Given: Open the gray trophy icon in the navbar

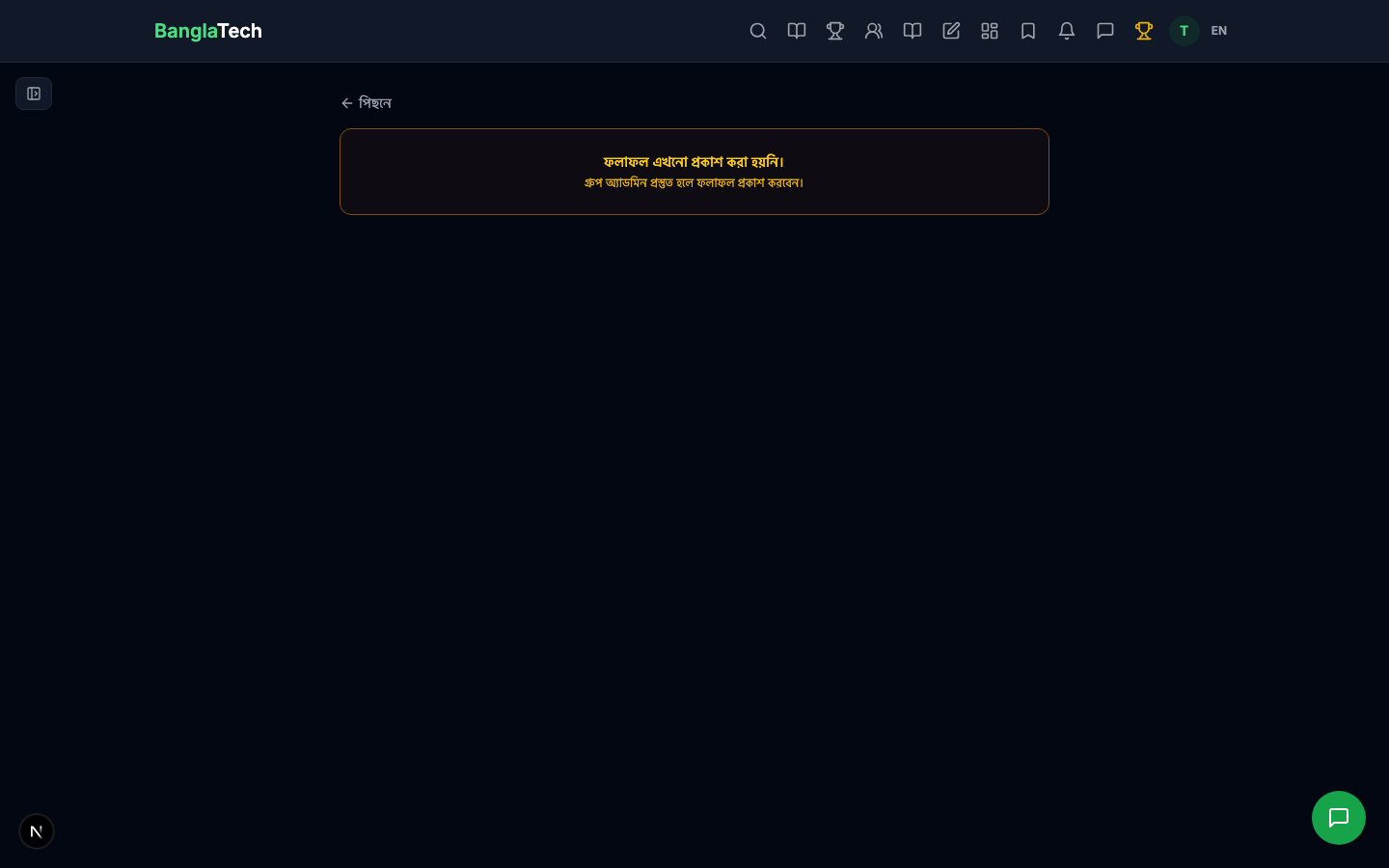Looking at the screenshot, I should (x=835, y=31).
